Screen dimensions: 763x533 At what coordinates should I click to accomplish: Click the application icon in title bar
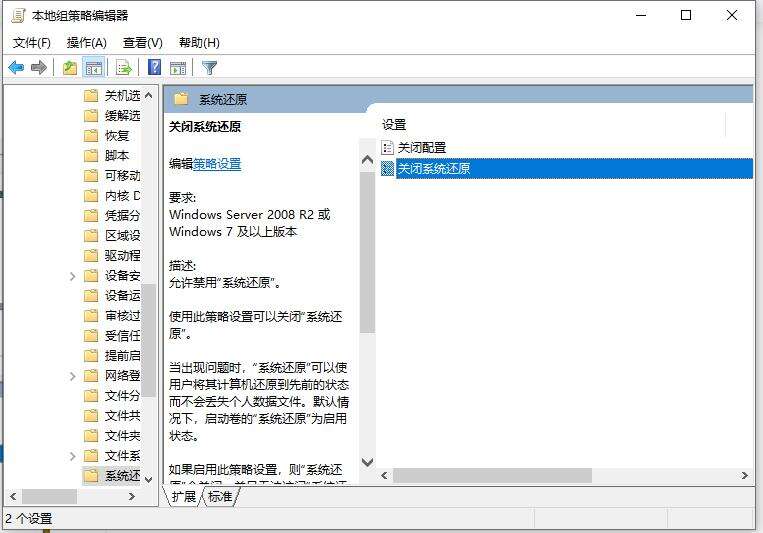18,16
